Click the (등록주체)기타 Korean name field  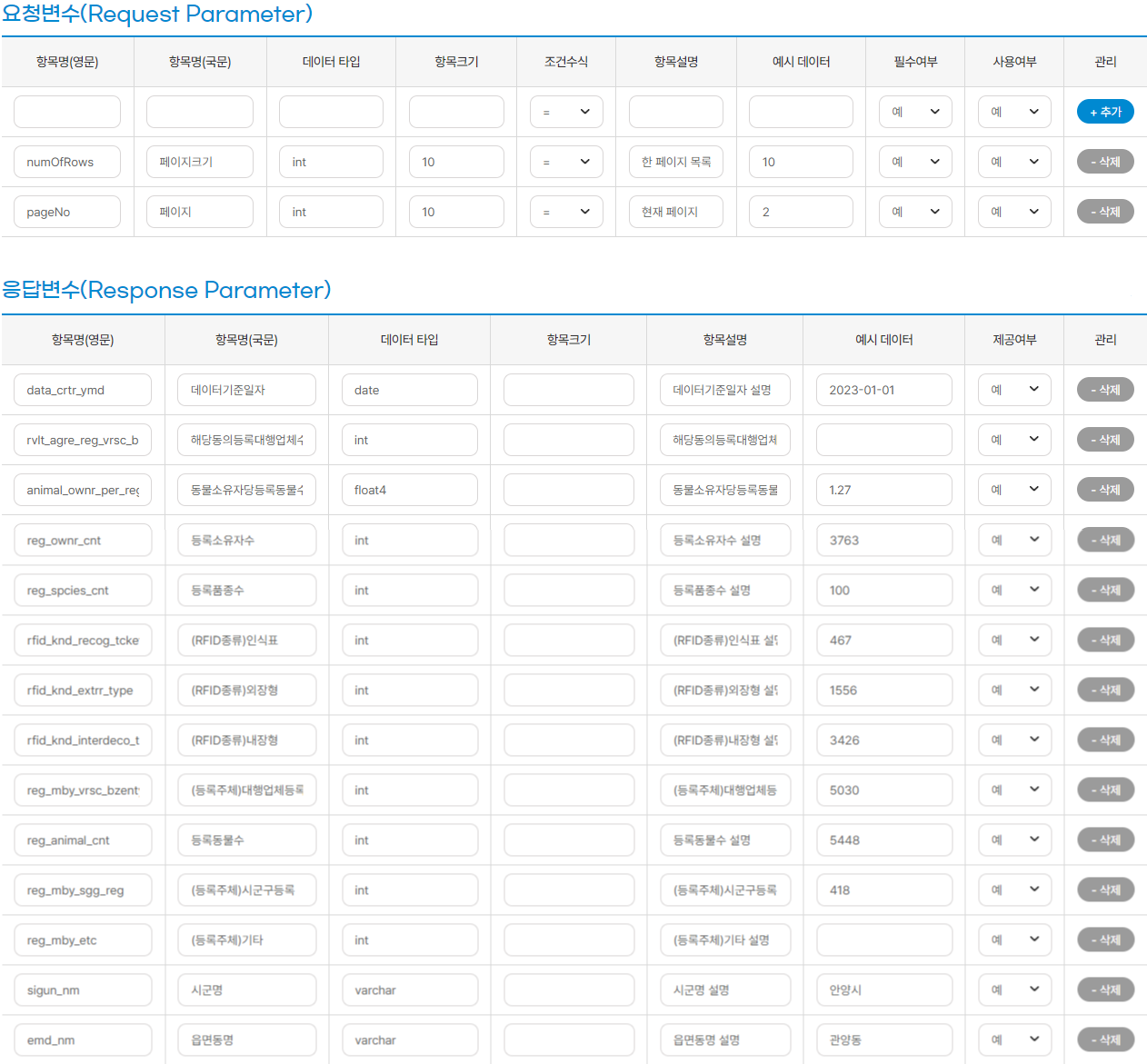coord(247,940)
